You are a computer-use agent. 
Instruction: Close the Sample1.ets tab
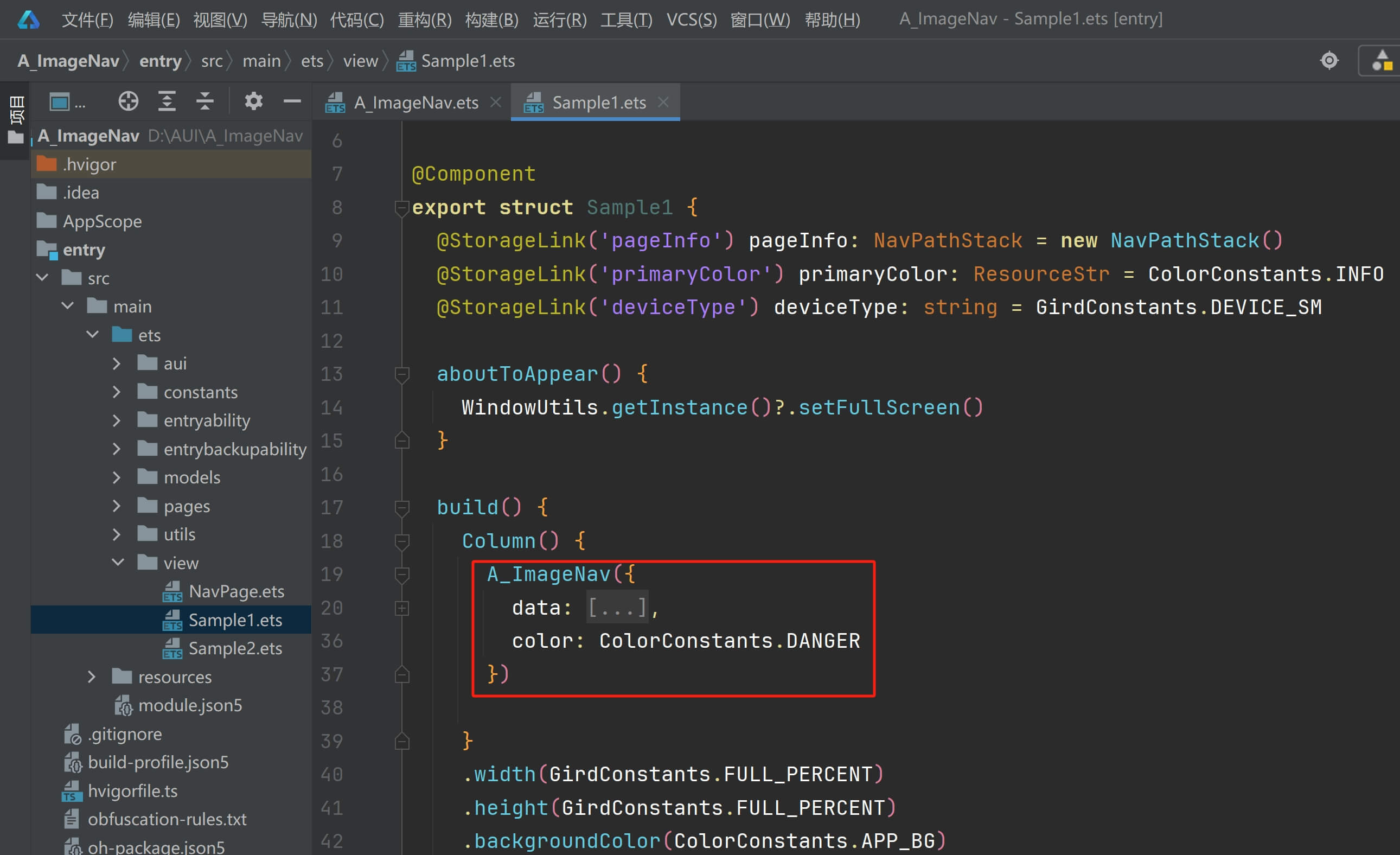coord(663,102)
